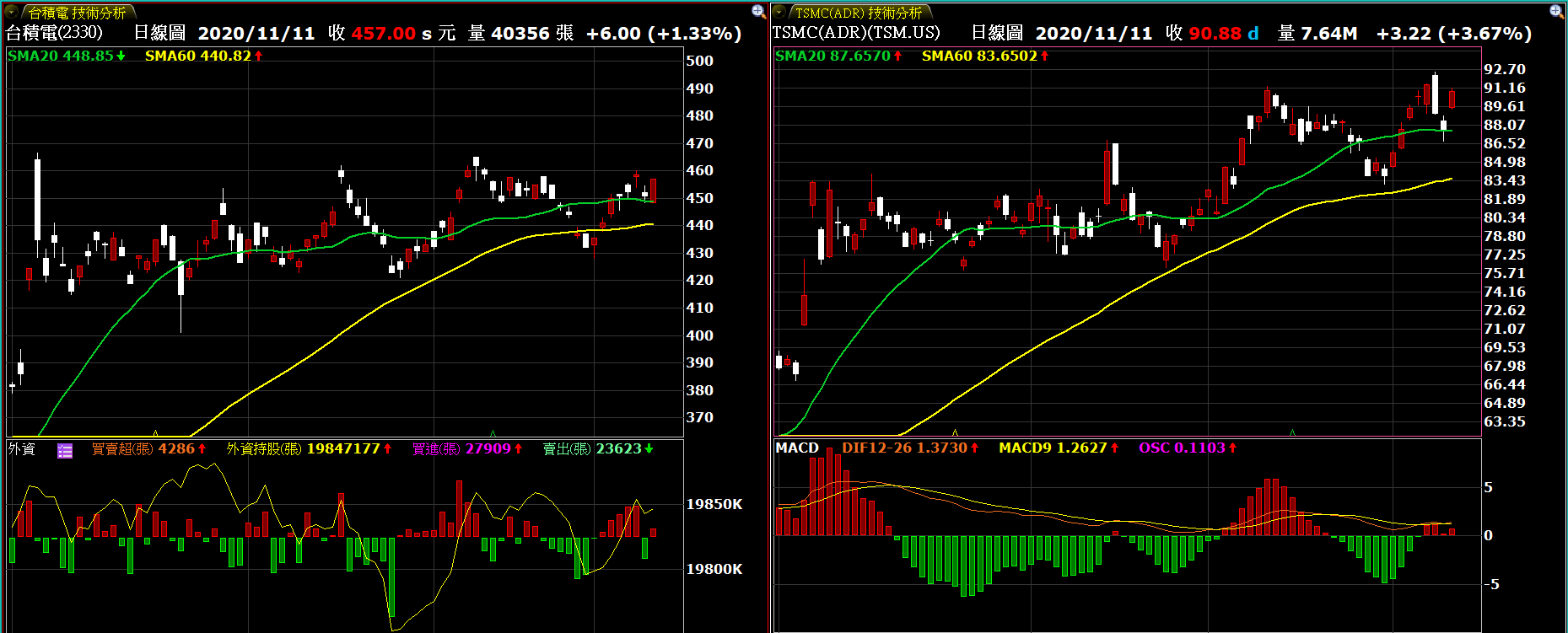The width and height of the screenshot is (1568, 633).
Task: Click the volume value 7.64M
Action: click(1329, 33)
